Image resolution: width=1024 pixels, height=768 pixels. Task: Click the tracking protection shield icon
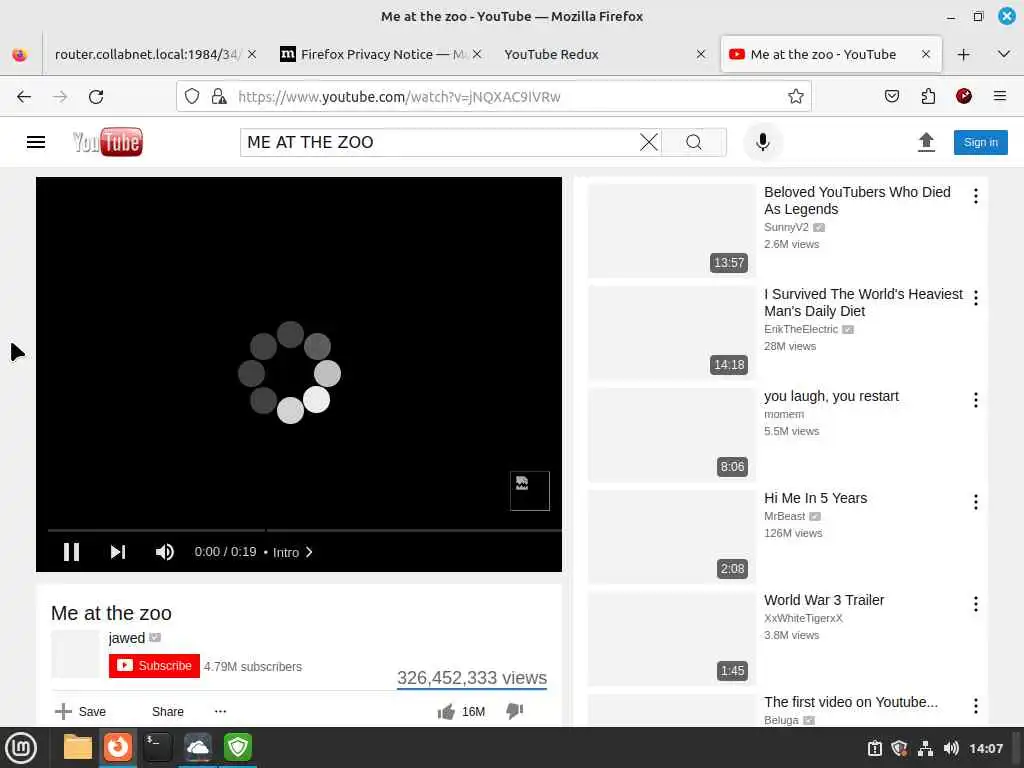[191, 97]
